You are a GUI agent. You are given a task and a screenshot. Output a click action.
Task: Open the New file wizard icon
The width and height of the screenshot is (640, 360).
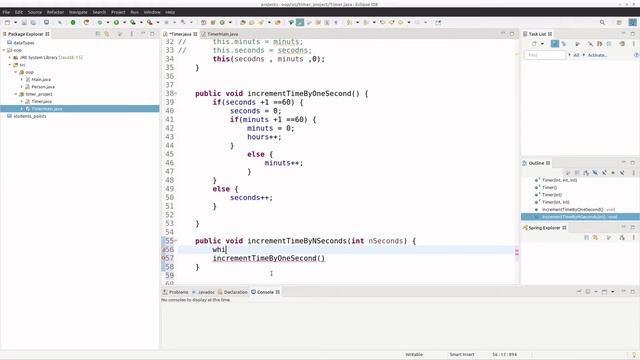(x=7, y=22)
